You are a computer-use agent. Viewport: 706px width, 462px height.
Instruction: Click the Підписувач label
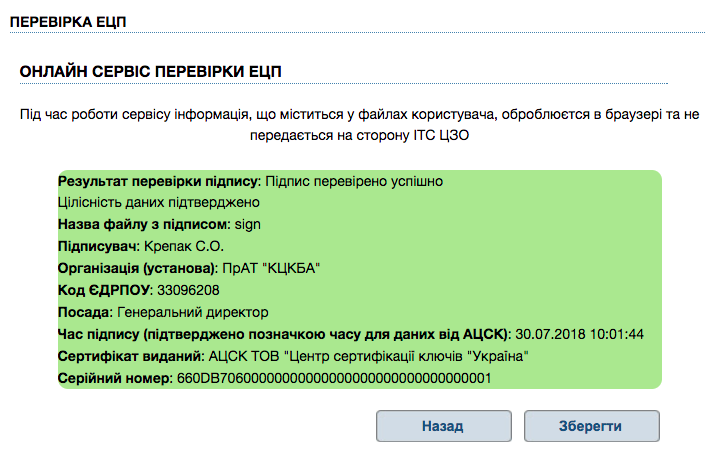click(x=98, y=245)
